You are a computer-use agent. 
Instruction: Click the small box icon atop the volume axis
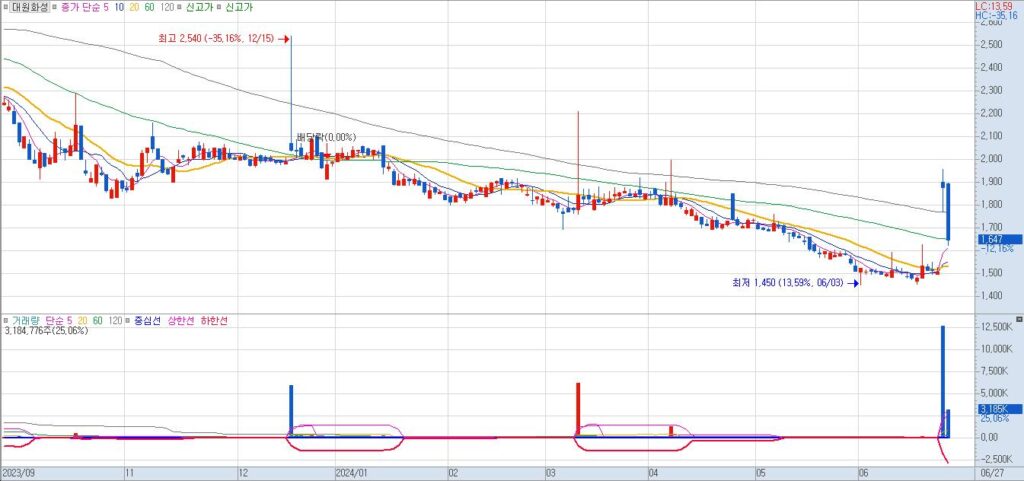[x=1019, y=321]
